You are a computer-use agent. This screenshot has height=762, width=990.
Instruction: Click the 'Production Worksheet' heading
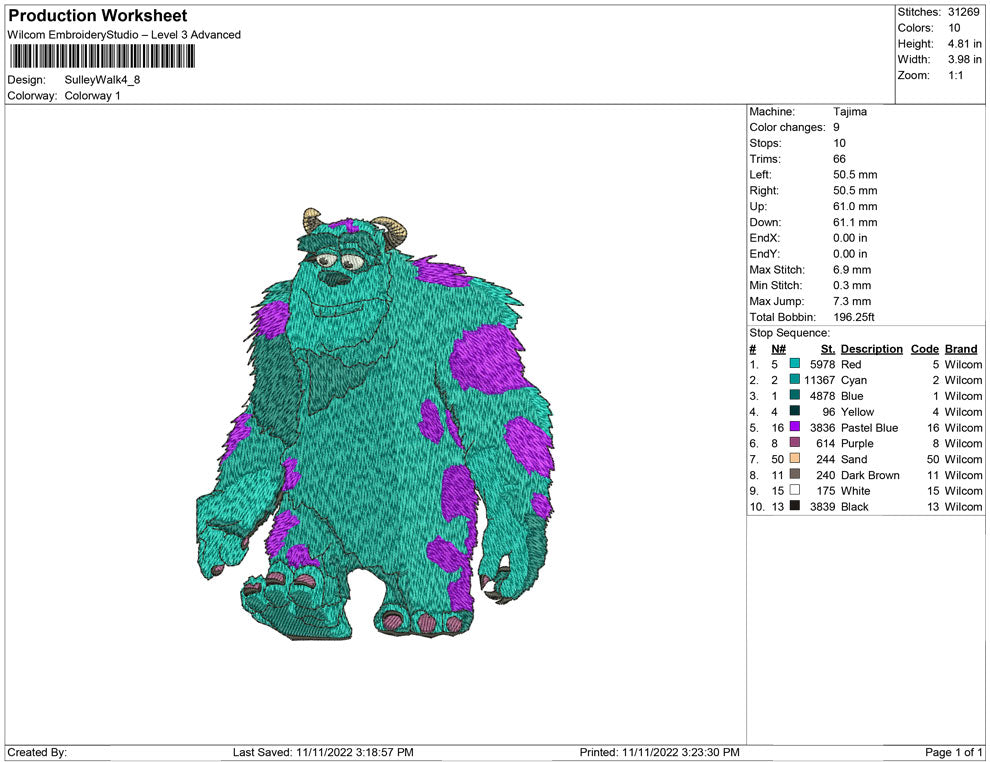pyautogui.click(x=98, y=16)
